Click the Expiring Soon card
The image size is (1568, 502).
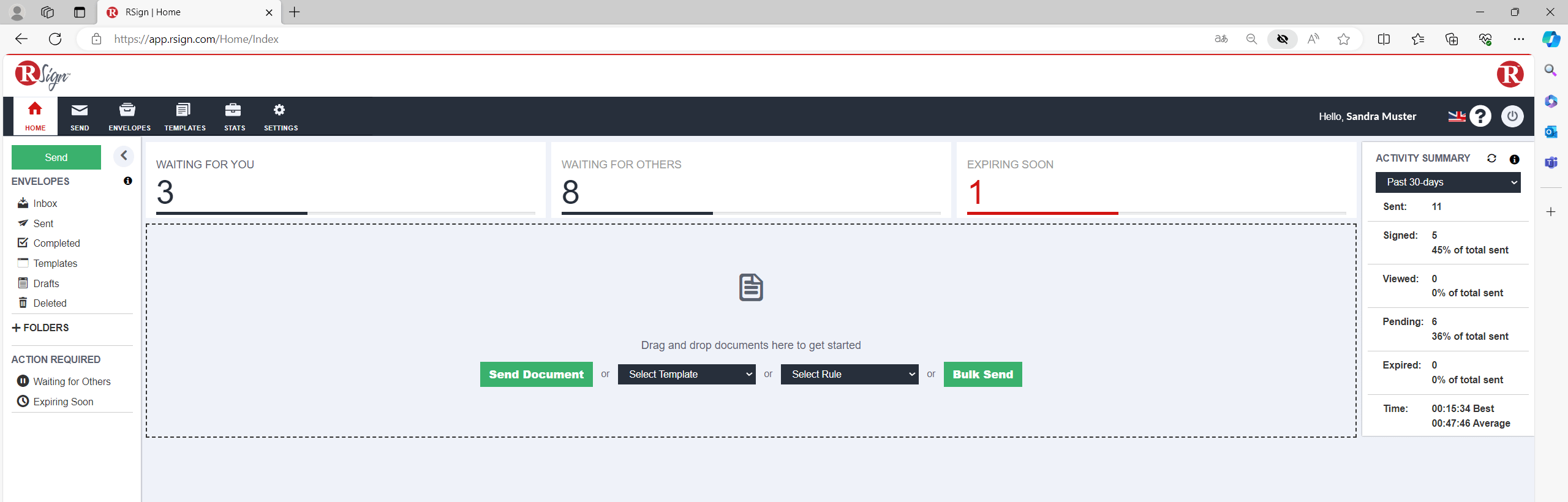point(1156,180)
